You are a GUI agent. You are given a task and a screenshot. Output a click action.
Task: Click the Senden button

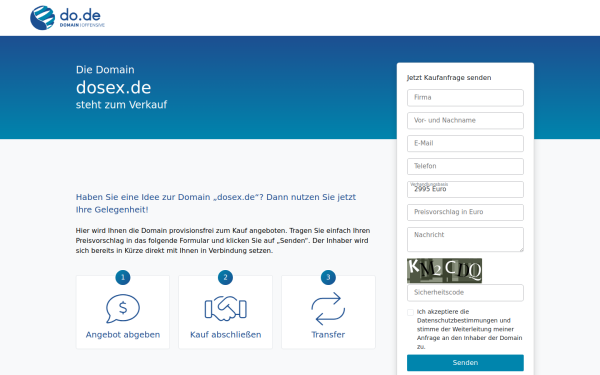(465, 362)
